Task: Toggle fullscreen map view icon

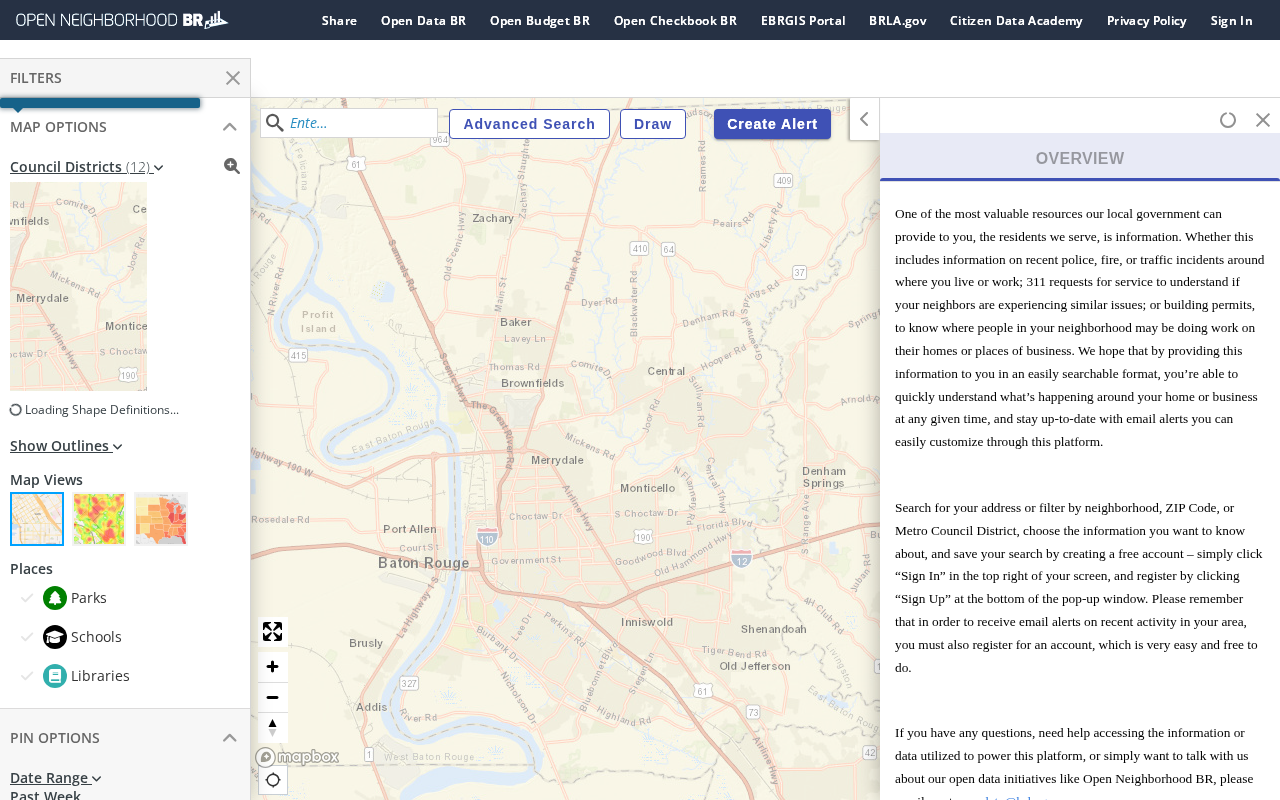Action: pyautogui.click(x=272, y=632)
